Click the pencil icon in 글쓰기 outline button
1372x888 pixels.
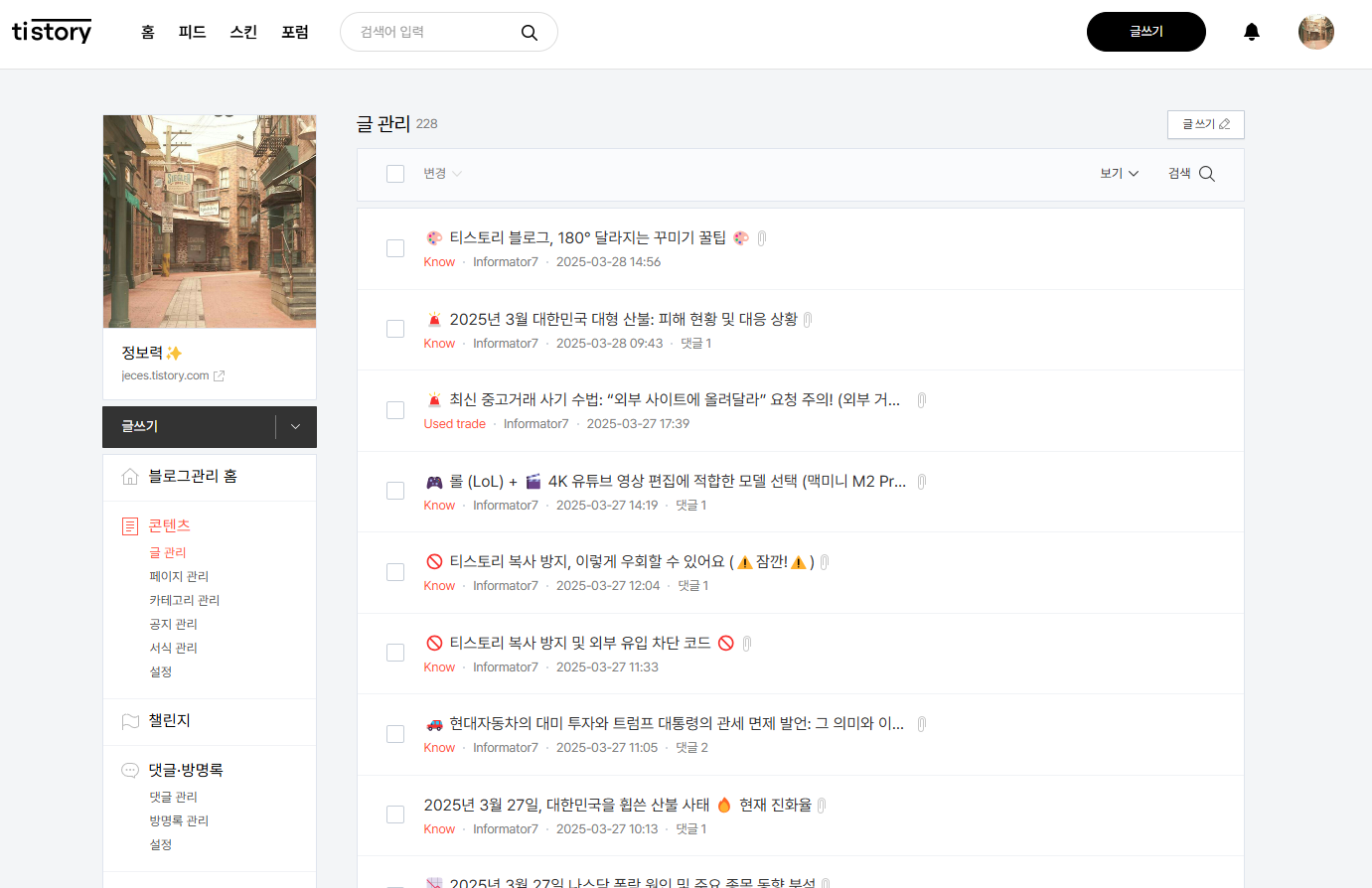(x=1224, y=124)
